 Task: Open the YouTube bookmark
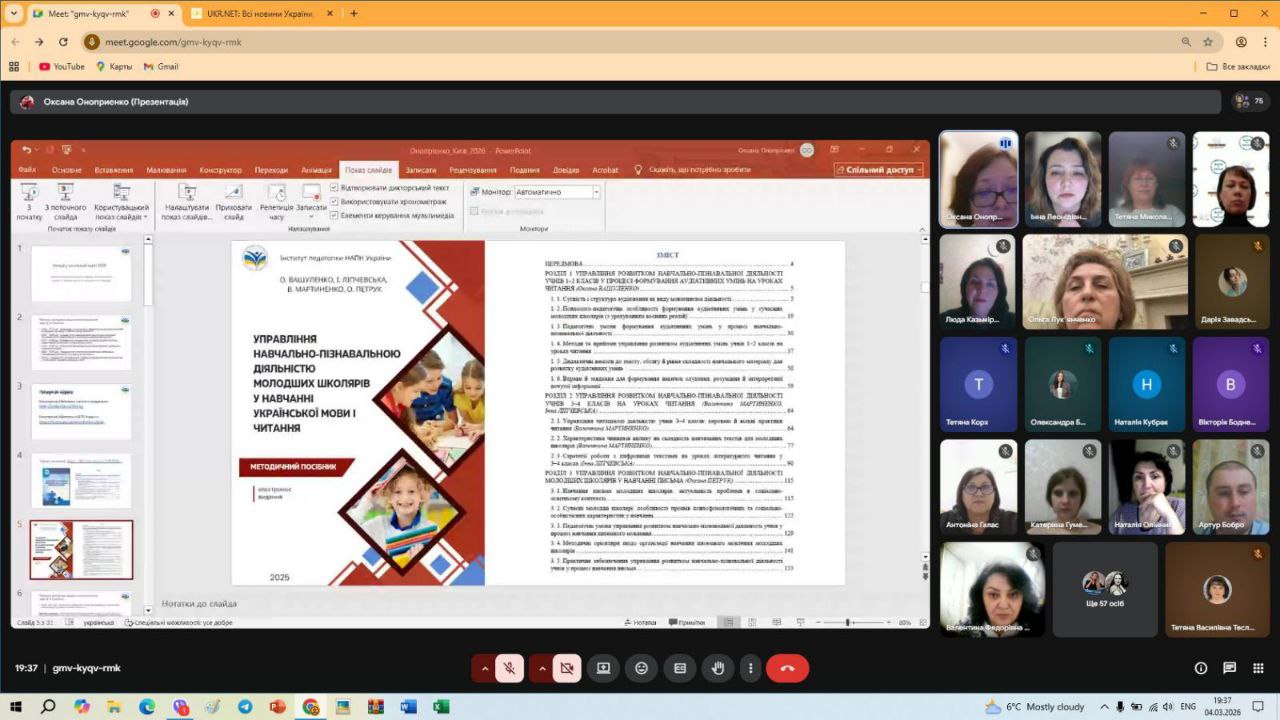61,66
